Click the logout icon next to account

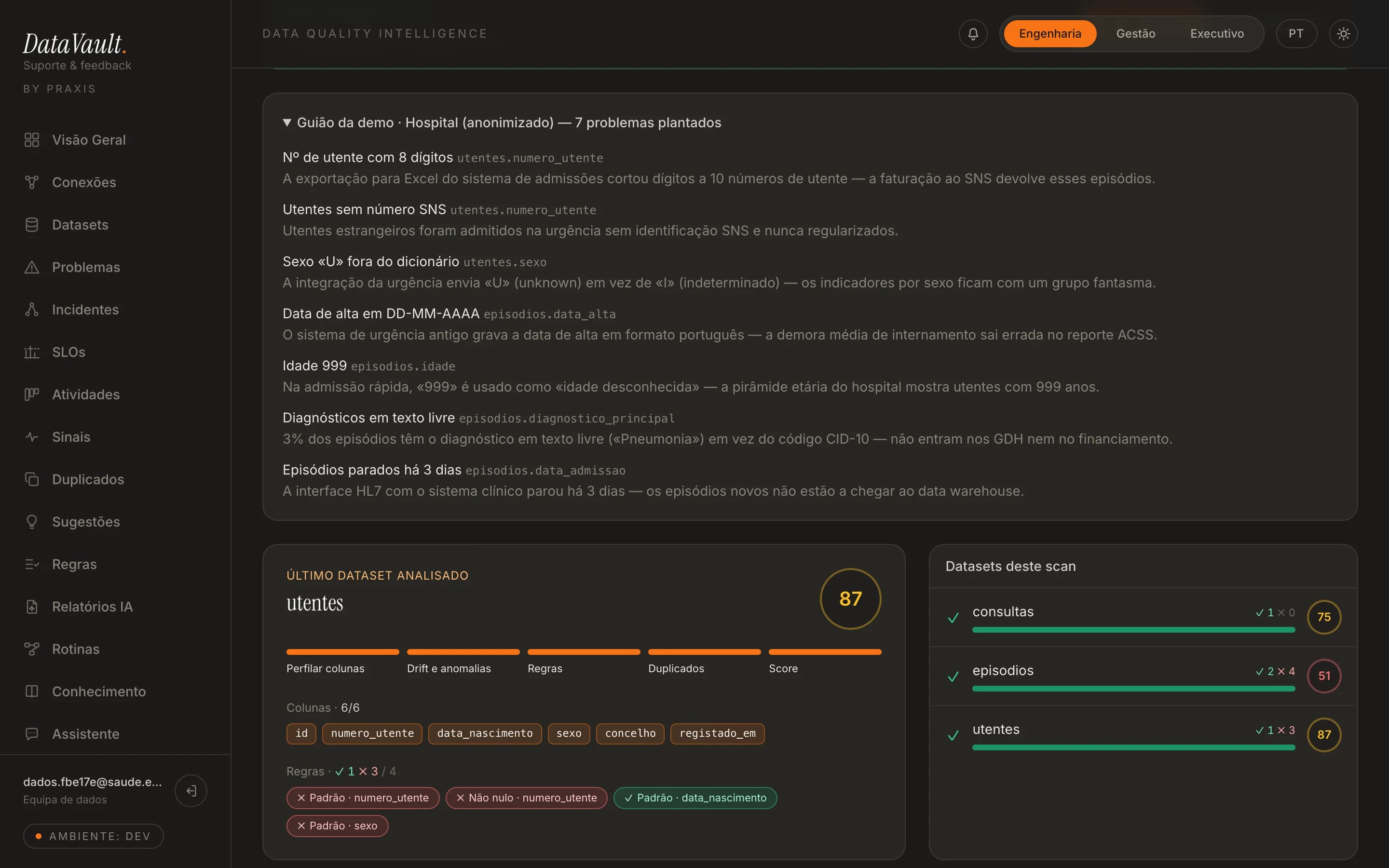[x=191, y=790]
